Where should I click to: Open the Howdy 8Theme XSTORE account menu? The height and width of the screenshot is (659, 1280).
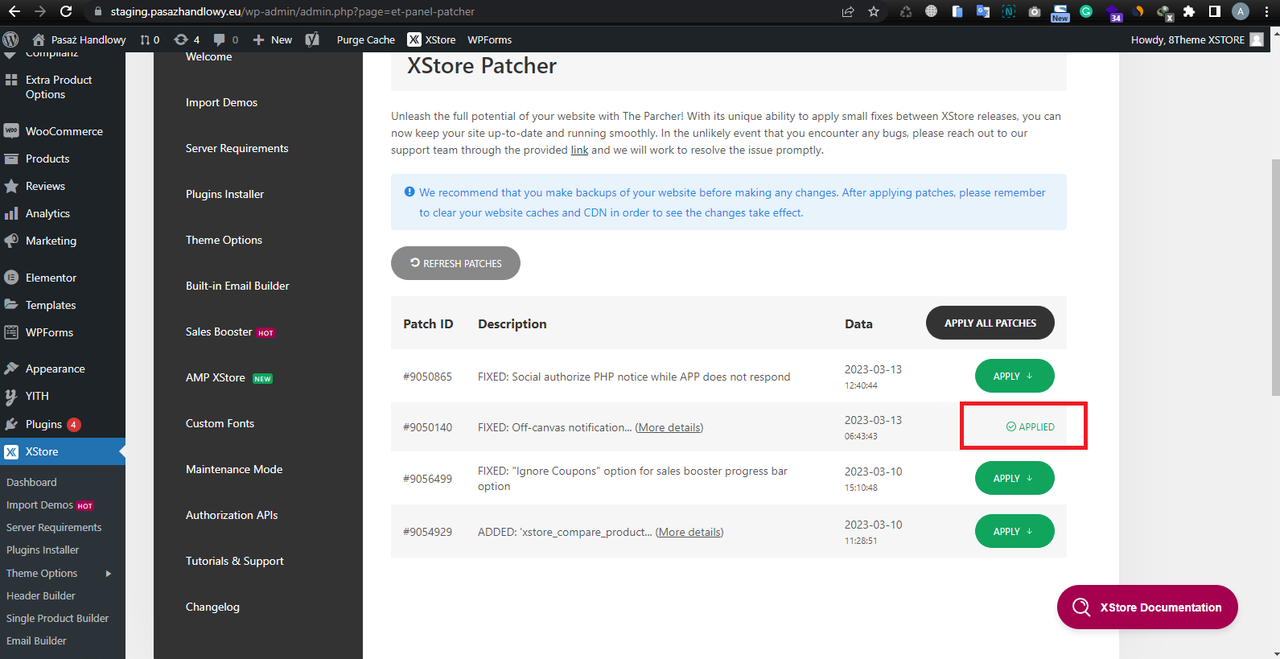tap(1197, 40)
